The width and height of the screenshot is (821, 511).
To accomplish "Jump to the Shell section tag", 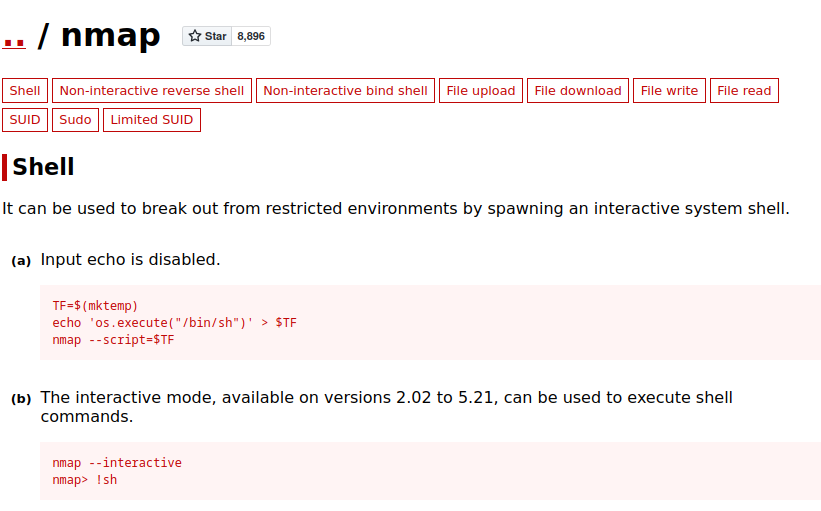I will tap(25, 91).
